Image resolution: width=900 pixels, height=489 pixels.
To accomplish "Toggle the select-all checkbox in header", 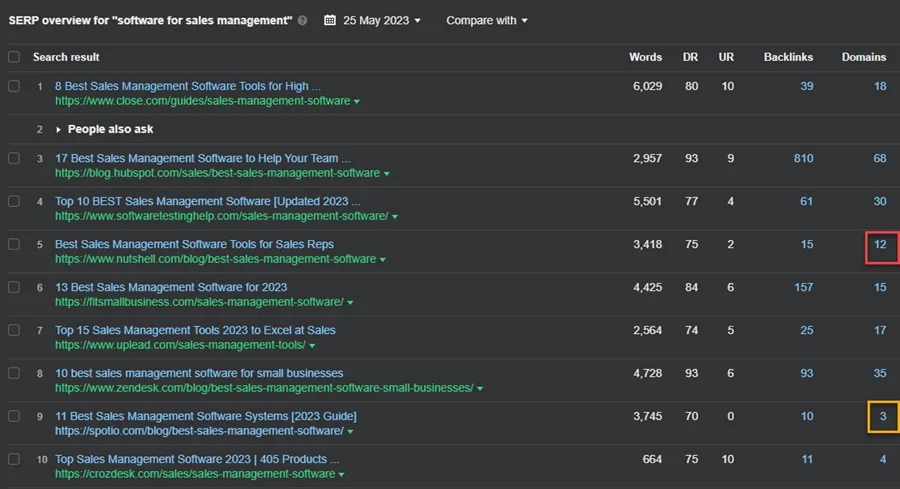I will tap(14, 57).
